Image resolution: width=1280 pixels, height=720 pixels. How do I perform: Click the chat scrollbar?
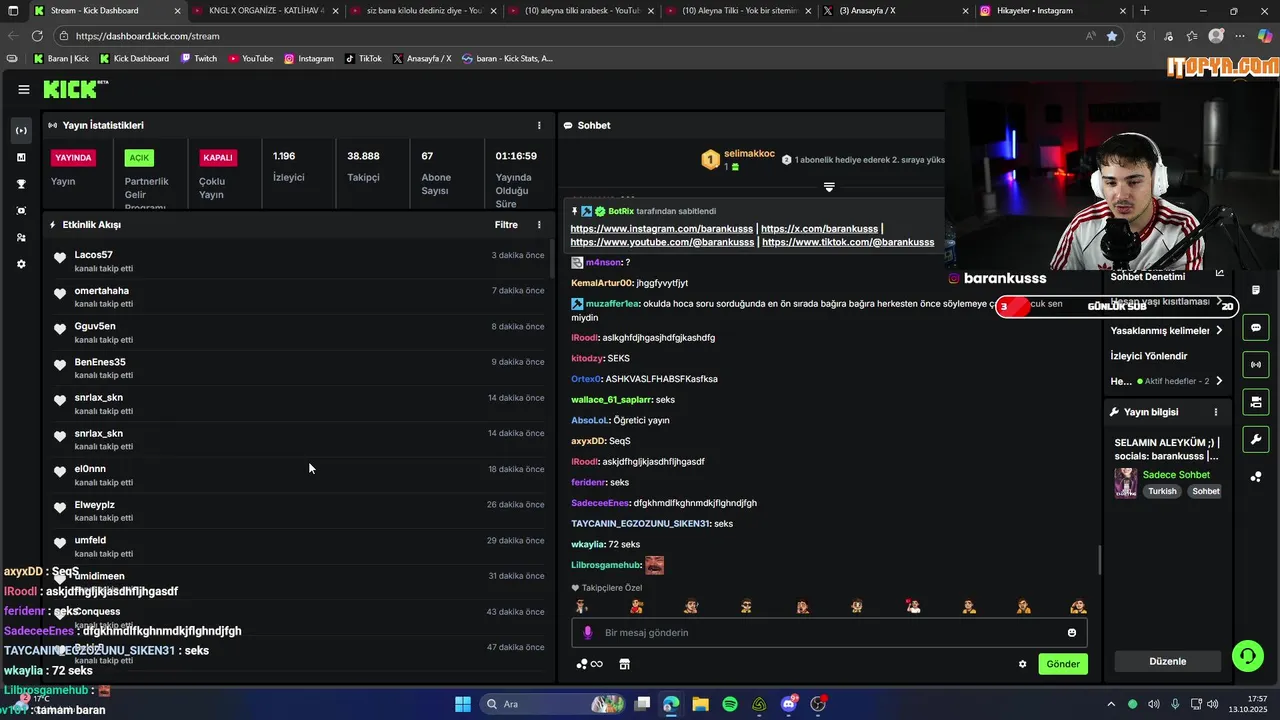pos(1100,560)
